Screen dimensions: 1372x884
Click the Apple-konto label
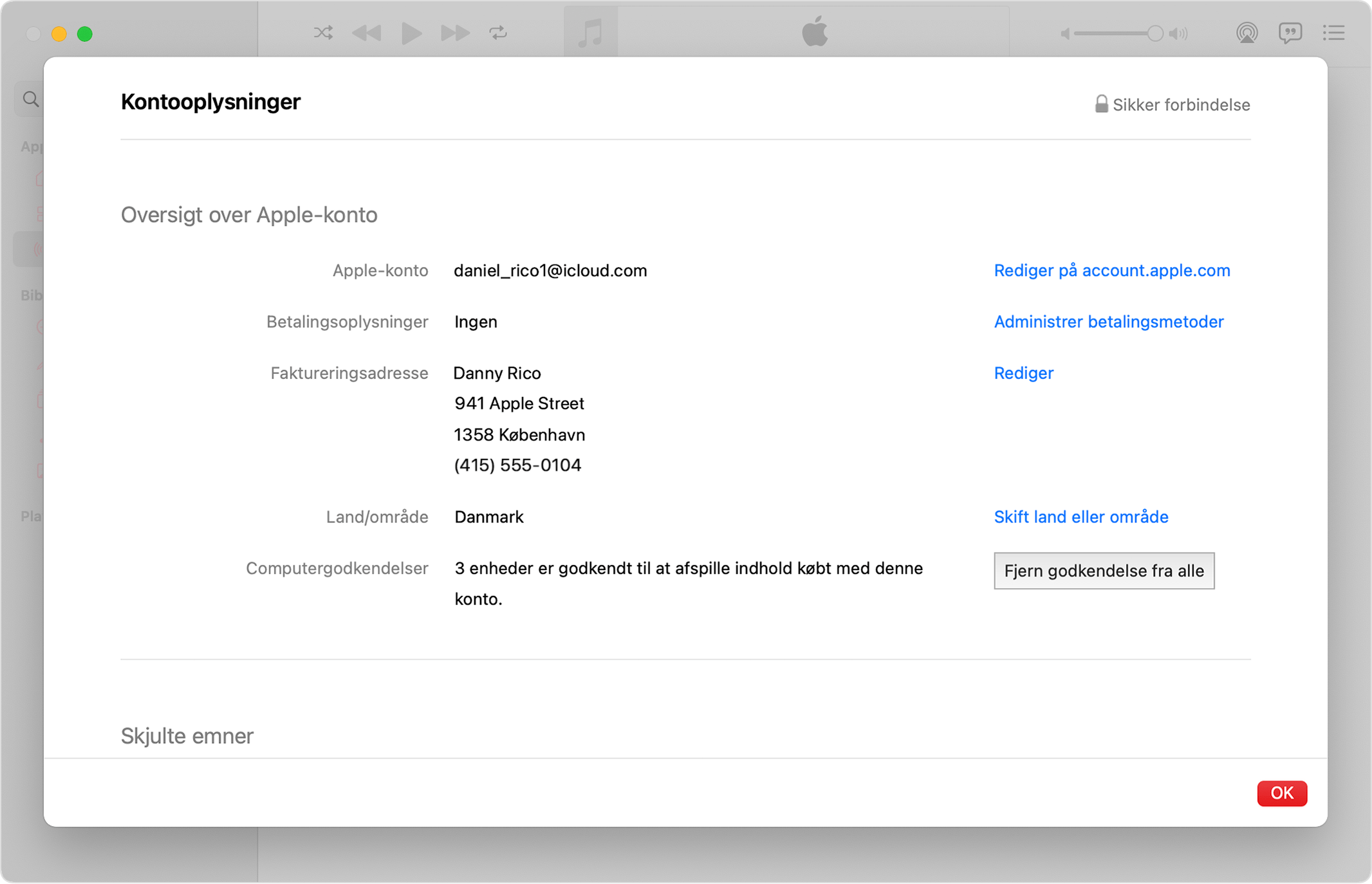point(380,270)
